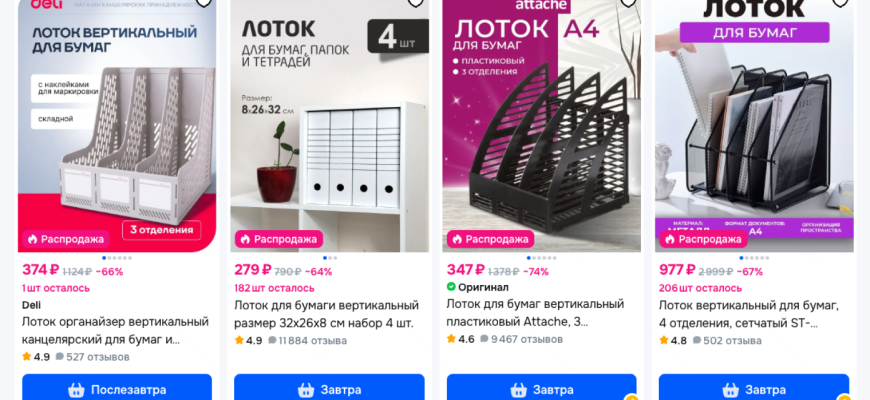The height and width of the screenshot is (400, 870).
Task: Open review bubble icon for 11 884 отзыва
Action: pyautogui.click(x=272, y=340)
